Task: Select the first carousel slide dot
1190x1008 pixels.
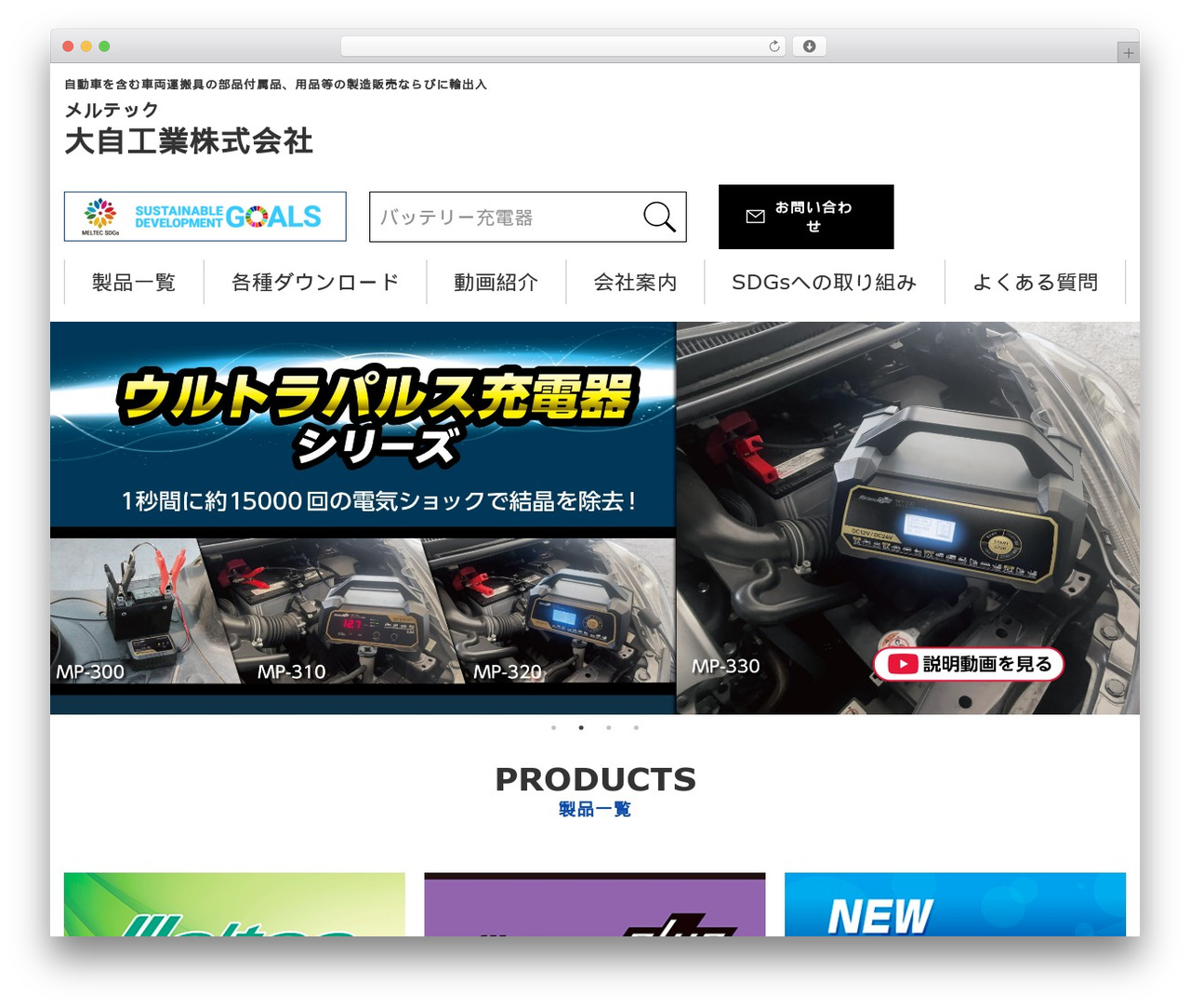Action: [554, 727]
